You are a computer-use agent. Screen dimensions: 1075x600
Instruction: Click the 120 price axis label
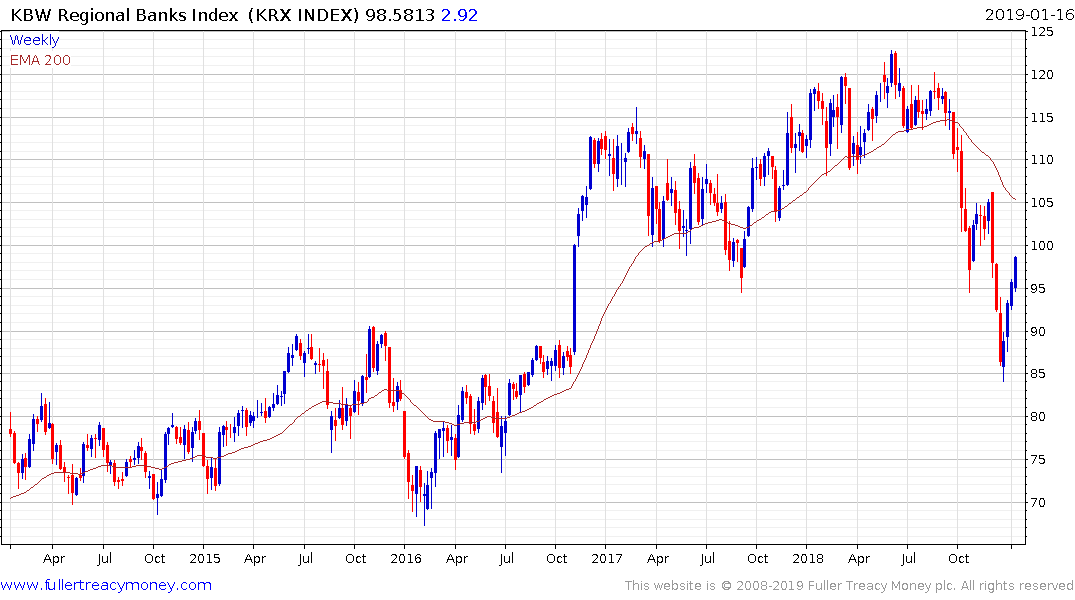pyautogui.click(x=1042, y=75)
